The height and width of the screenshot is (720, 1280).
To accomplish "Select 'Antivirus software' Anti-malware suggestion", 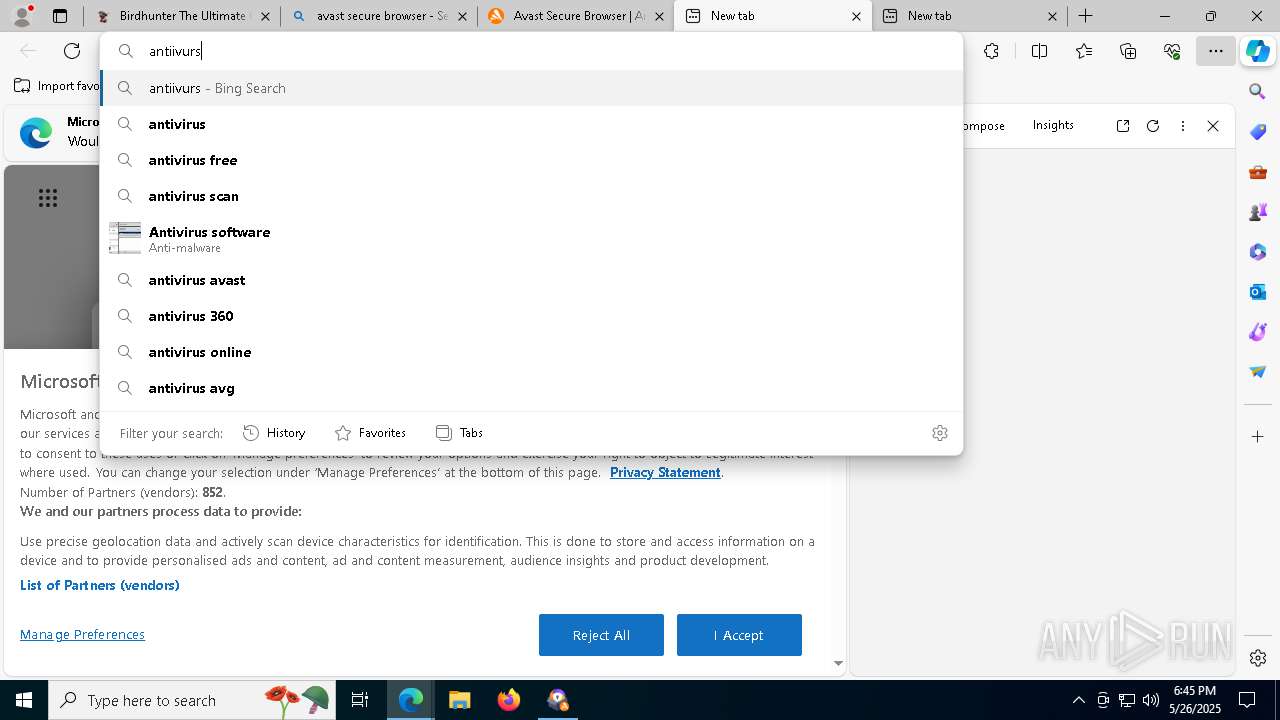I will [531, 238].
